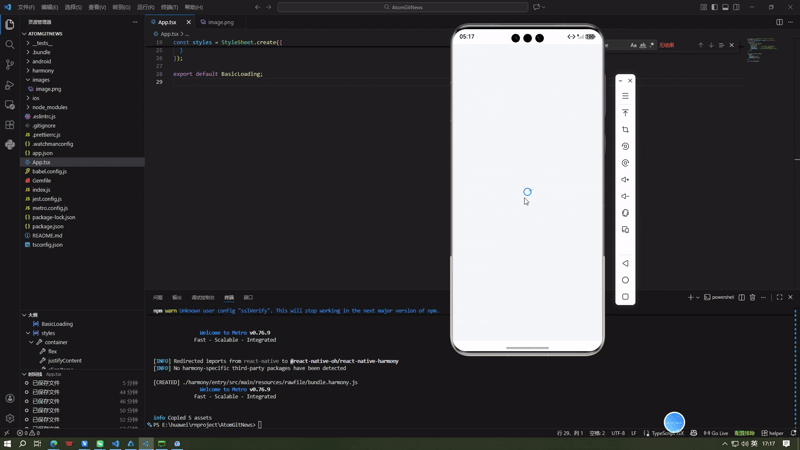Click the emulator pin-to-top icon
Screen dimensions: 800x450
(x=625, y=113)
